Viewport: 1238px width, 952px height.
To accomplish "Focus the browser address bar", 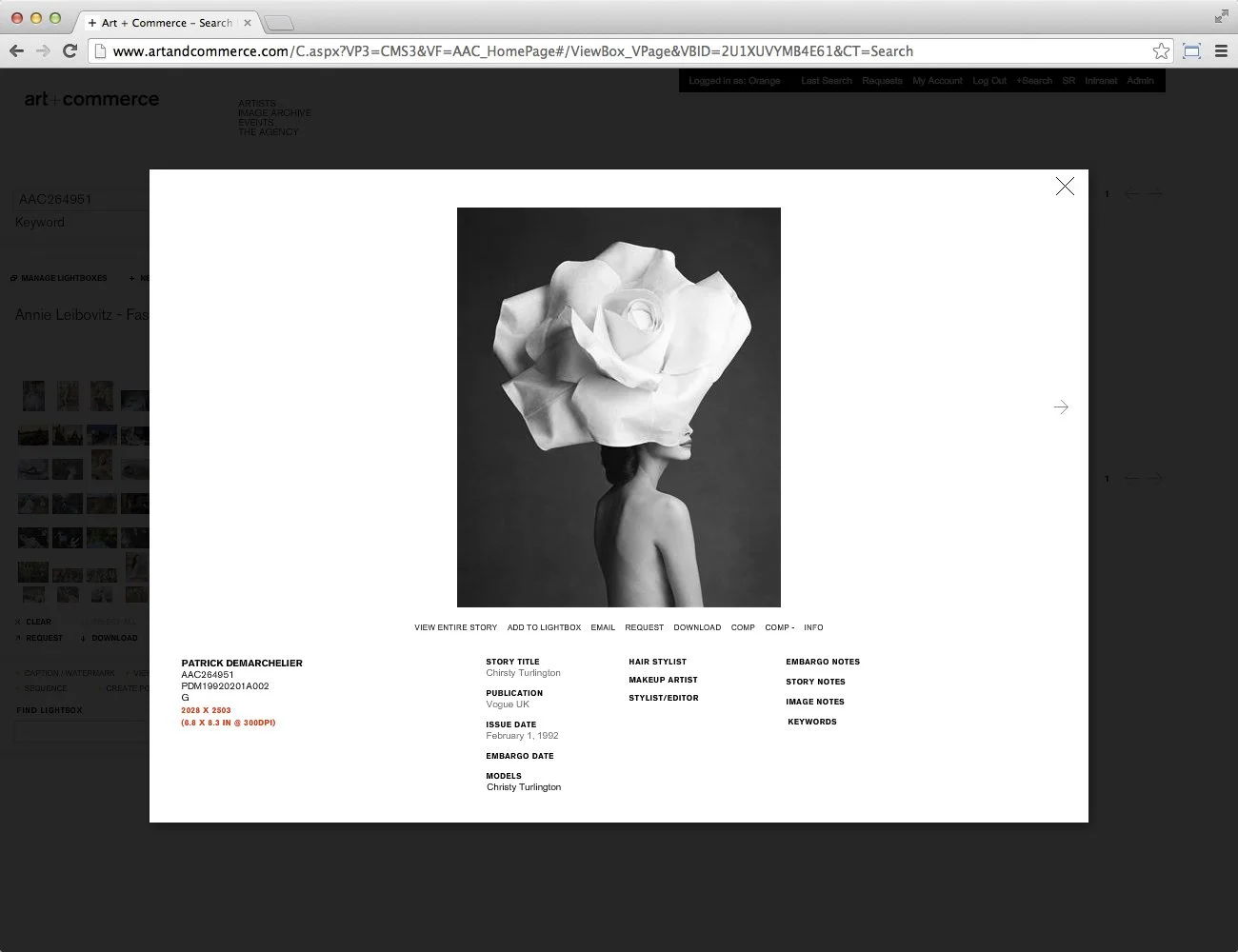I will (x=629, y=51).
